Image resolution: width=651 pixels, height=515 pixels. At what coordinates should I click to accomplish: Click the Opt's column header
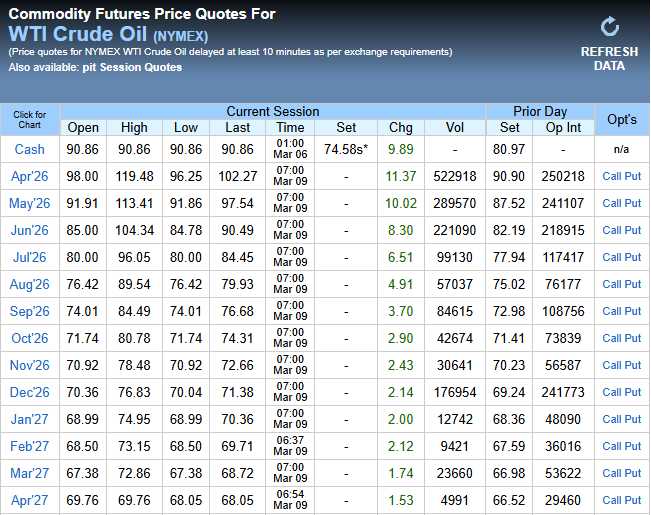click(621, 119)
